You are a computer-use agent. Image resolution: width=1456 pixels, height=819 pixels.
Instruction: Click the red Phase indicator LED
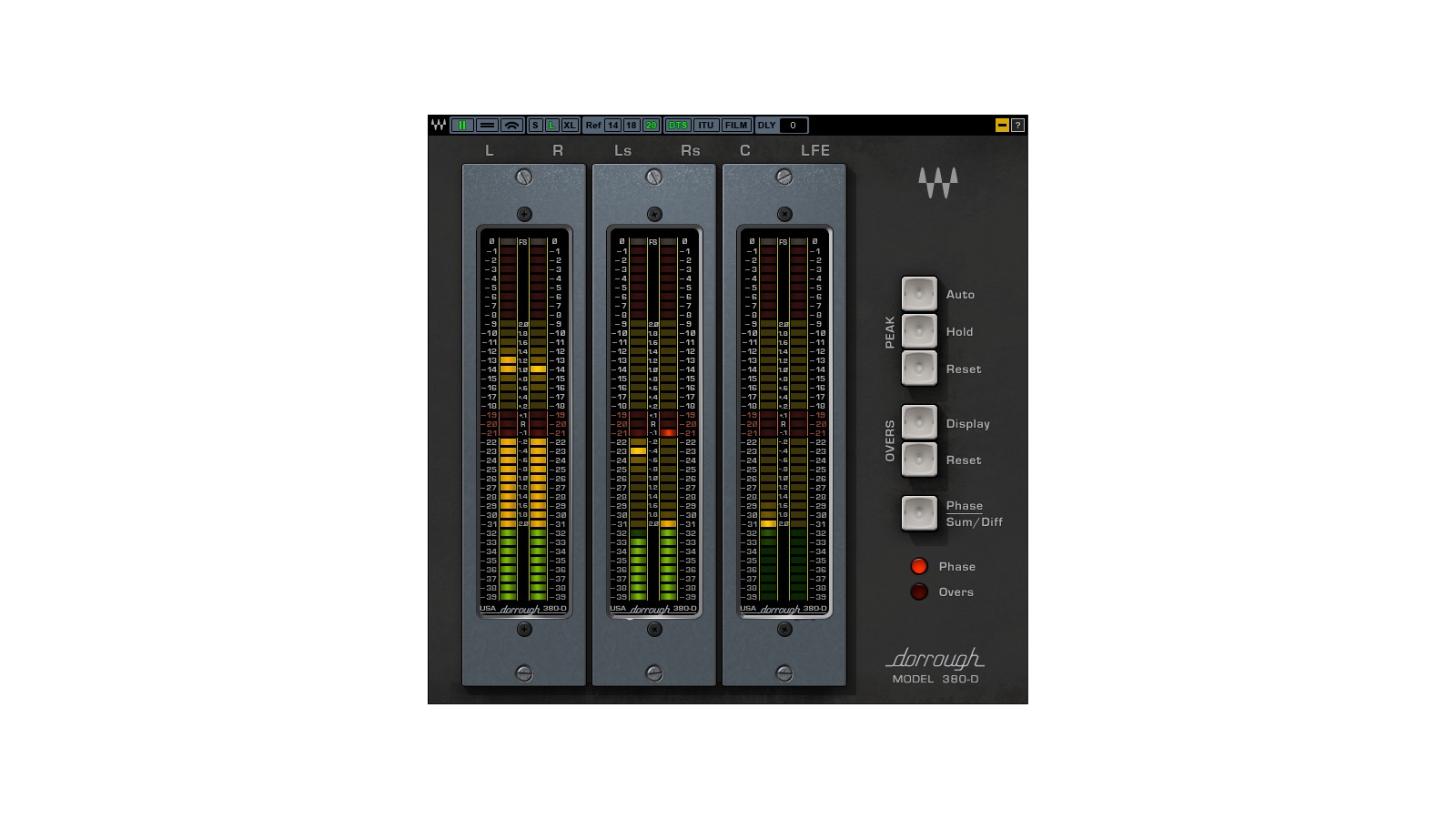pyautogui.click(x=919, y=566)
